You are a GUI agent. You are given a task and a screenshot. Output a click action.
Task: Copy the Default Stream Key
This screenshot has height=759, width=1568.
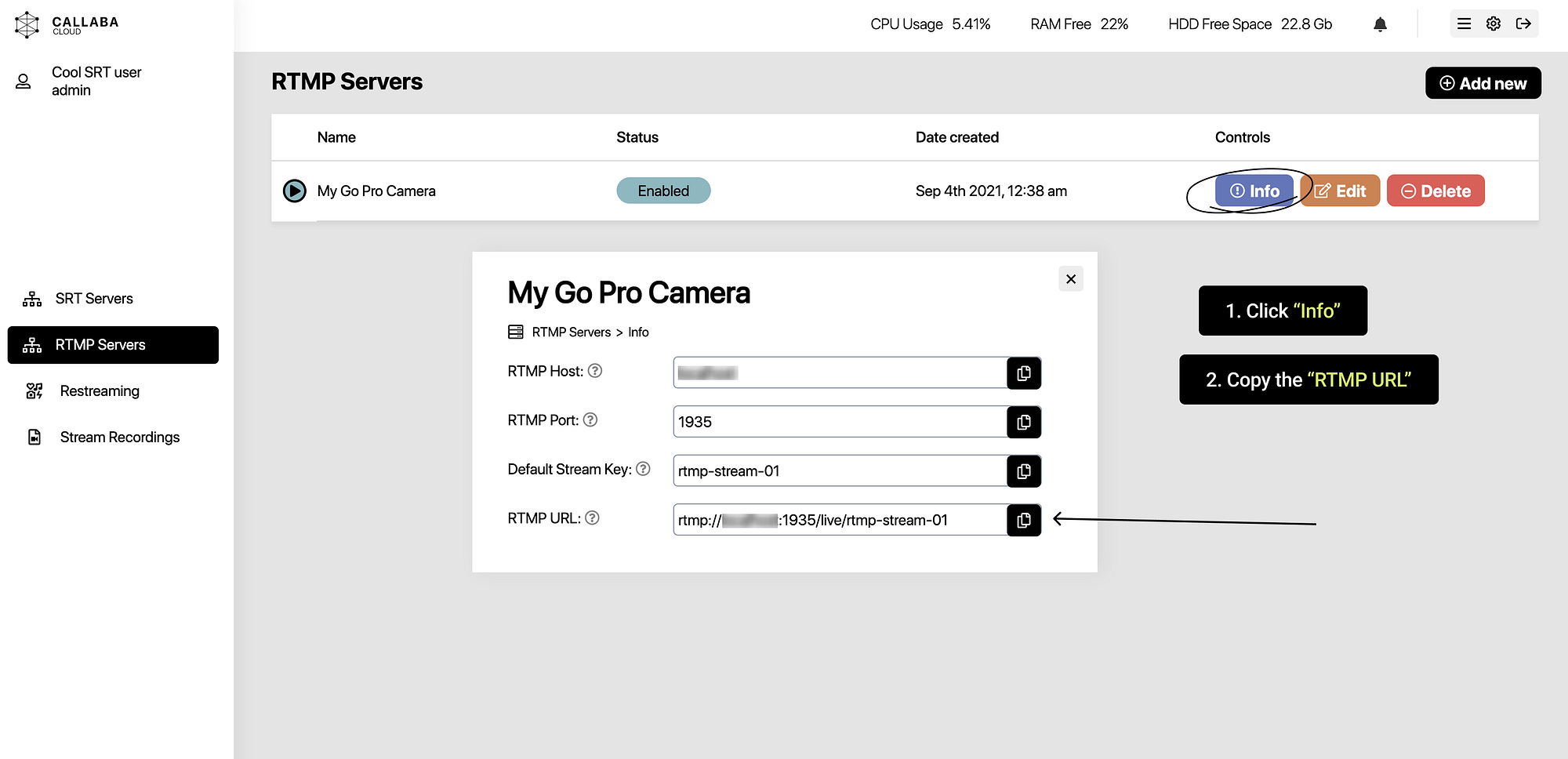pyautogui.click(x=1024, y=471)
